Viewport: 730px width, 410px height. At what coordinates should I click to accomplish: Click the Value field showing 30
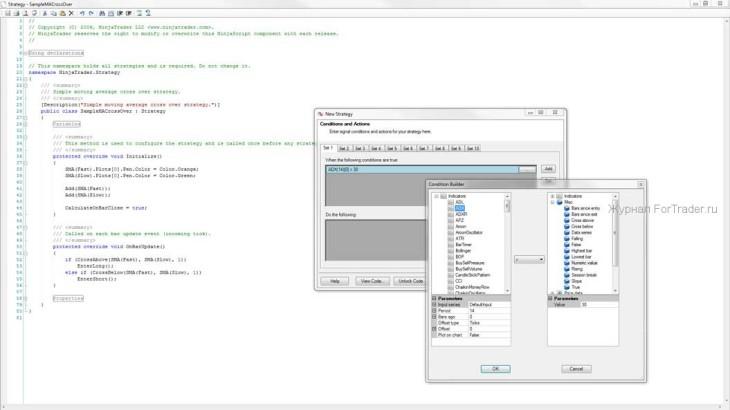click(599, 304)
